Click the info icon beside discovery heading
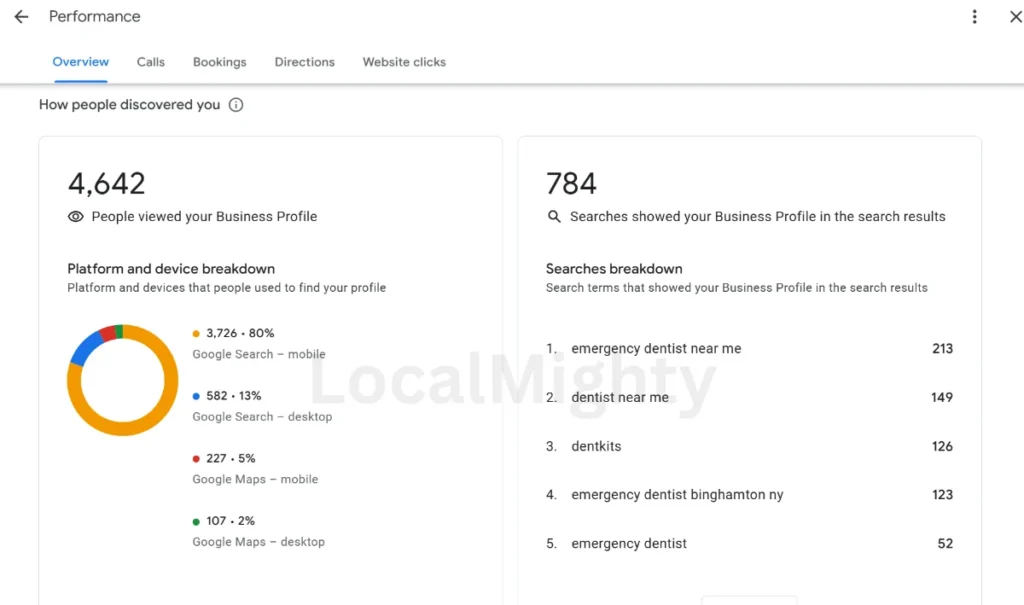Viewport: 1024px width, 605px height. pos(236,105)
